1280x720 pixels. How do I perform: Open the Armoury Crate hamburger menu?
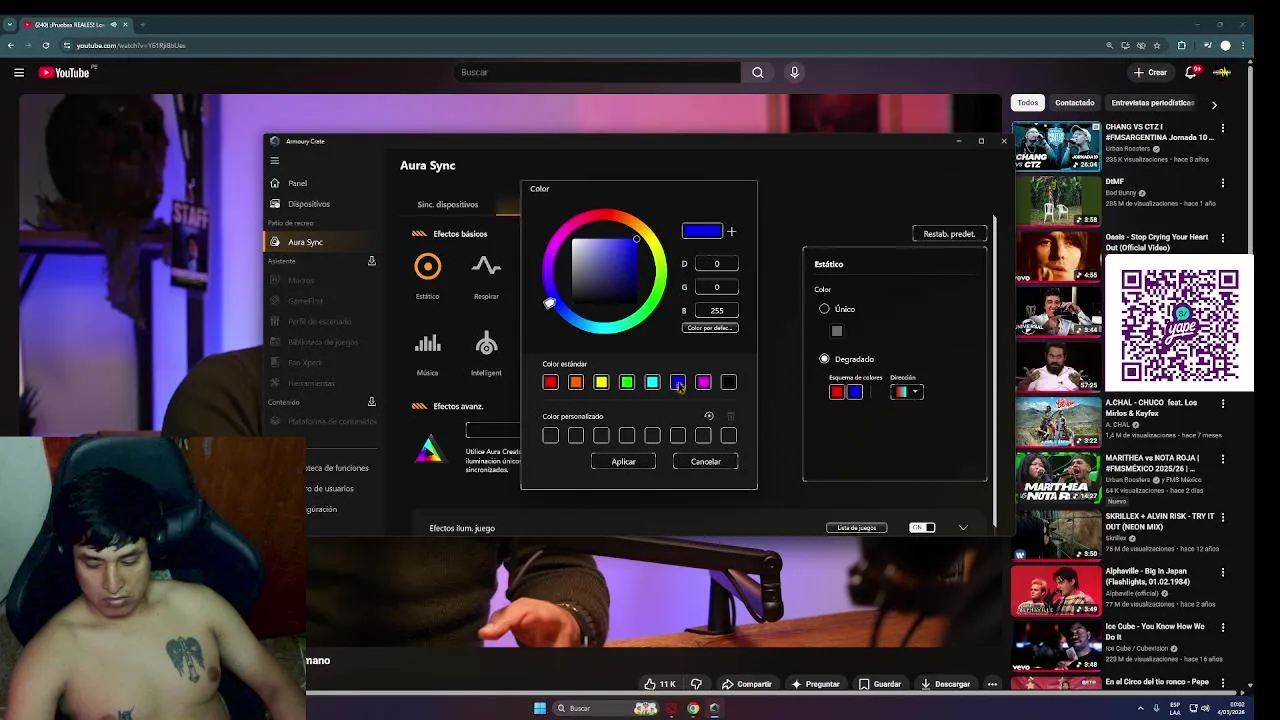(x=274, y=160)
